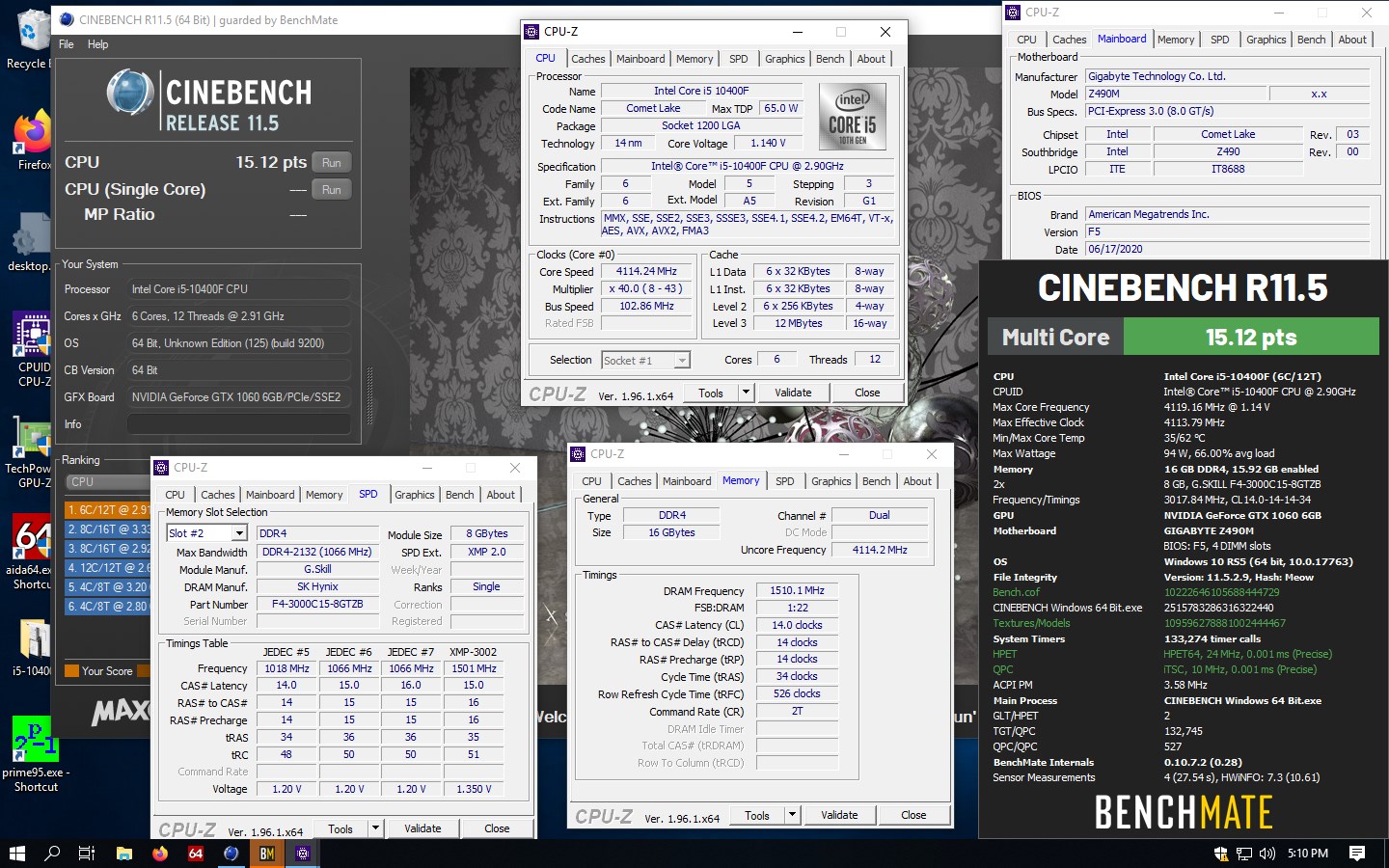Open the Action Center notifications icon
Viewport: 1389px width, 868px height.
[x=1357, y=854]
